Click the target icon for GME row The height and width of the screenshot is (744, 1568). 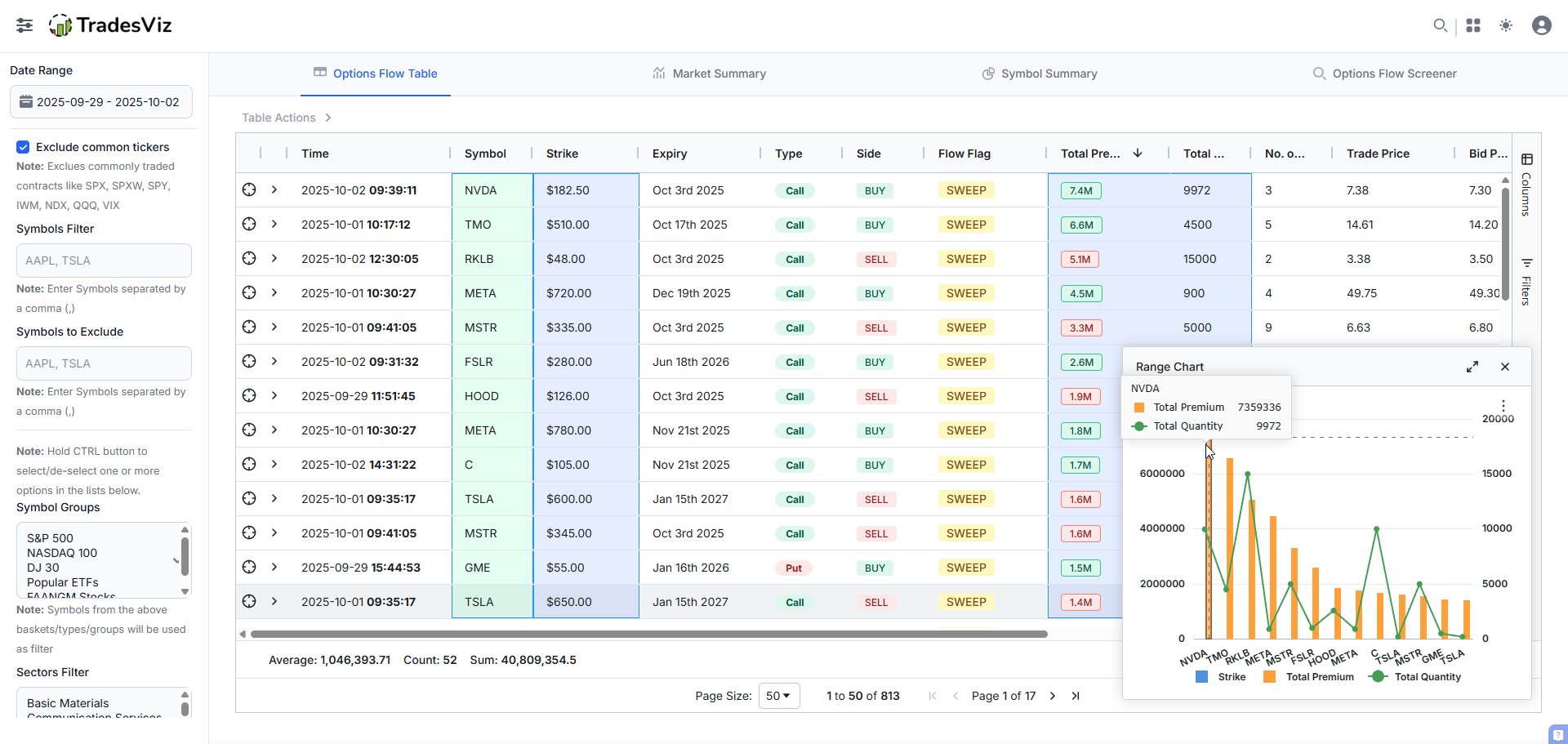coord(249,567)
